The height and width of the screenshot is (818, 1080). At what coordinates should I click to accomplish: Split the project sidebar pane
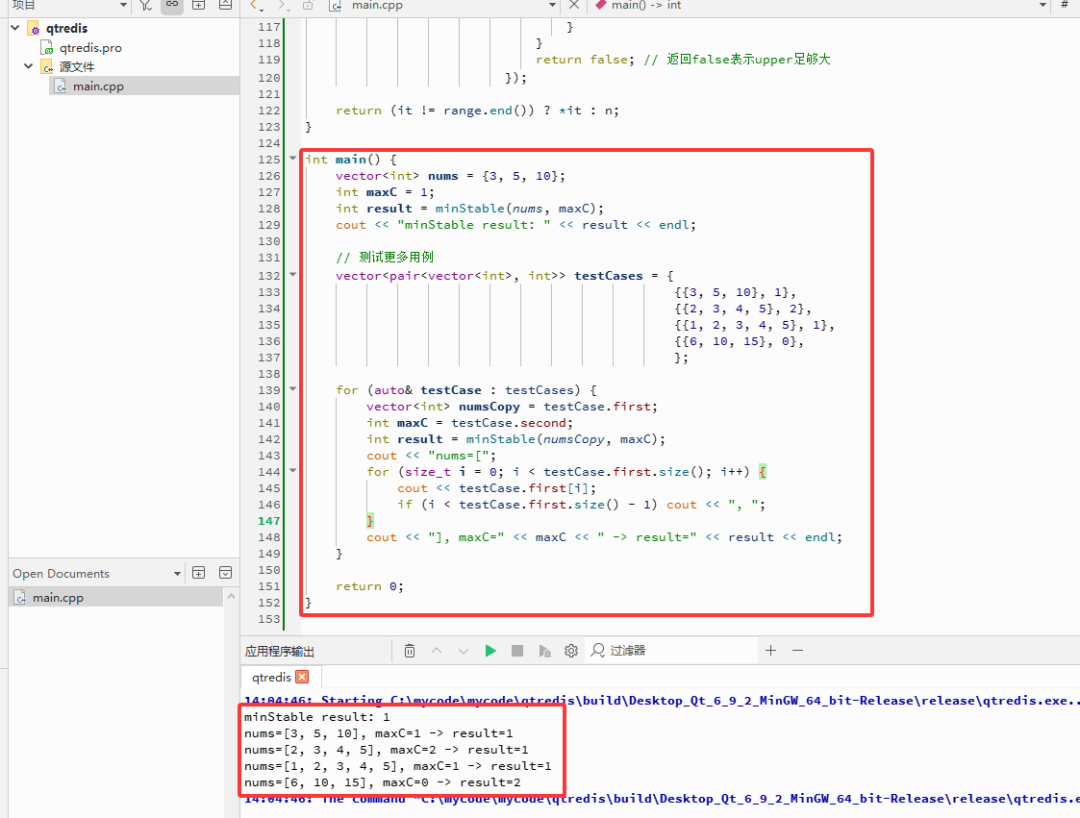tap(198, 6)
